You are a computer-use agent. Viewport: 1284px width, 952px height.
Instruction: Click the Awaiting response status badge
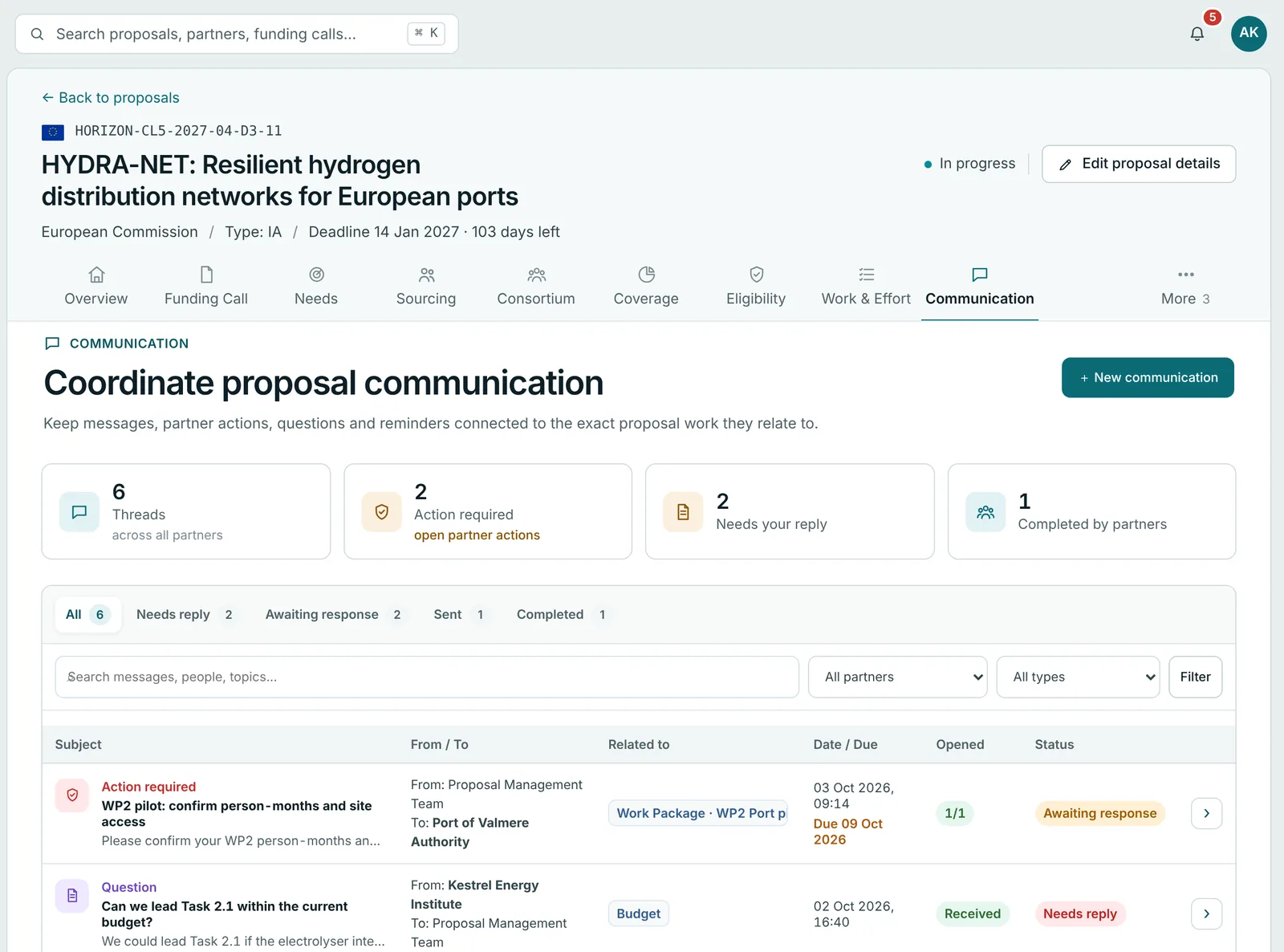tap(1099, 813)
